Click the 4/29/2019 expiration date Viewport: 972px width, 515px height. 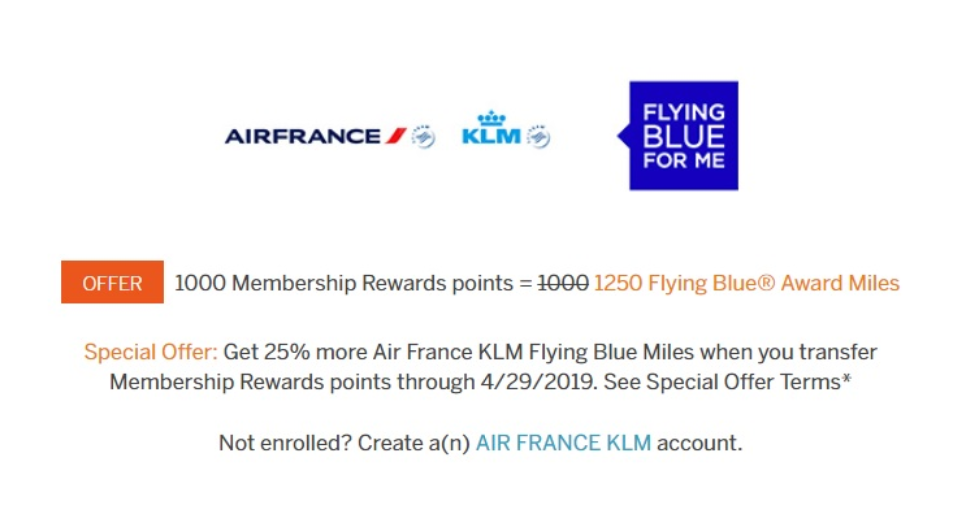coord(538,382)
